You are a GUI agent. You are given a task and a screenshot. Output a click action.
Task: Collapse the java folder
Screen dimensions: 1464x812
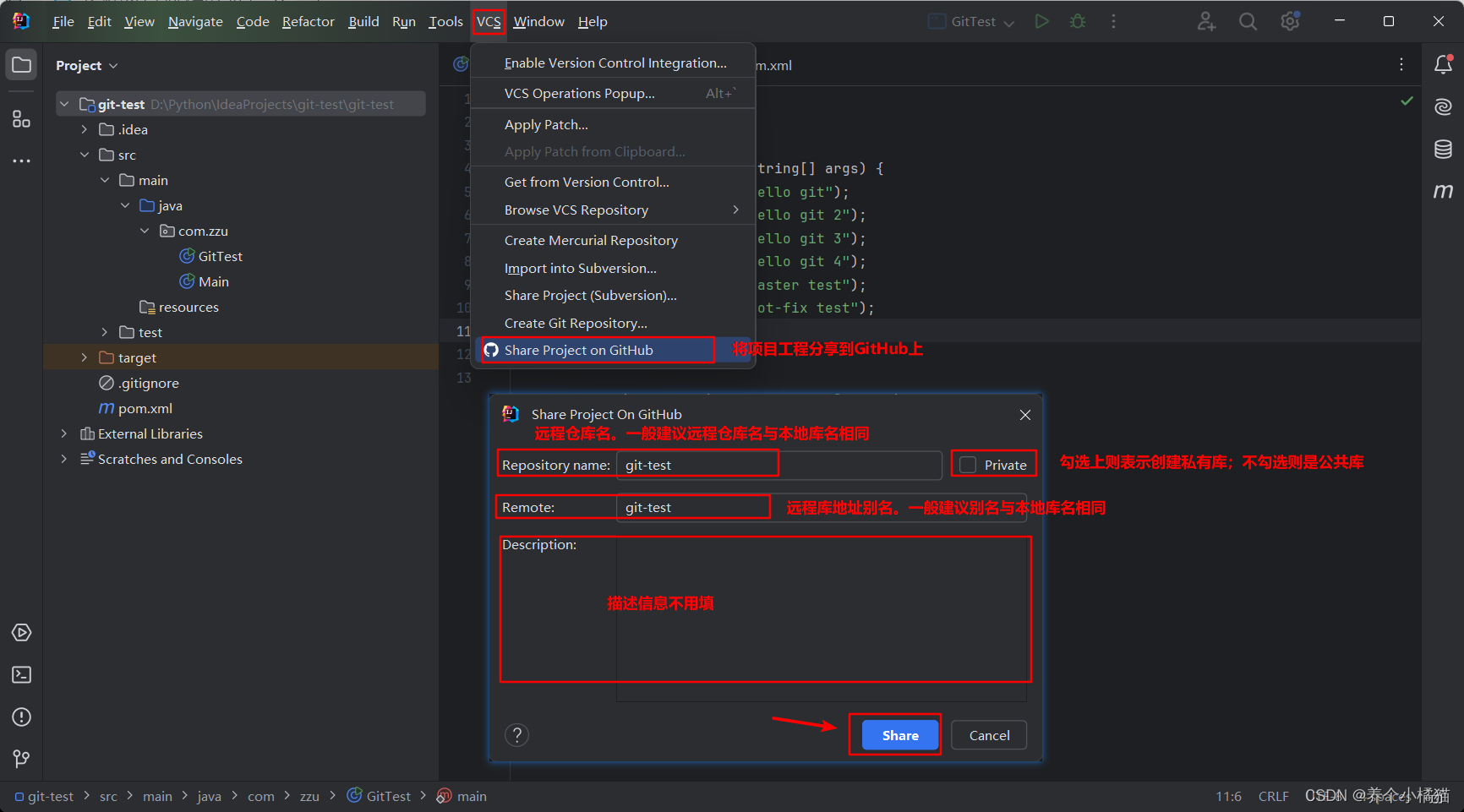[125, 205]
